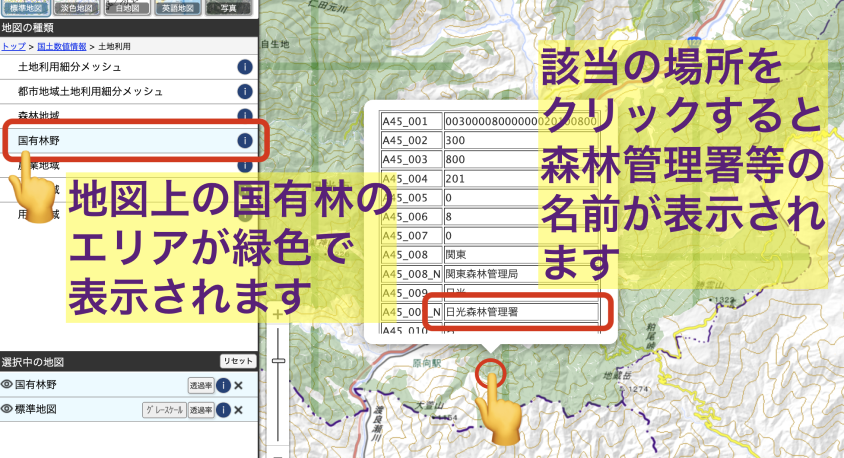The width and height of the screenshot is (844, 458).
Task: Switch to the 淡色地図 base map
Action: point(78,7)
